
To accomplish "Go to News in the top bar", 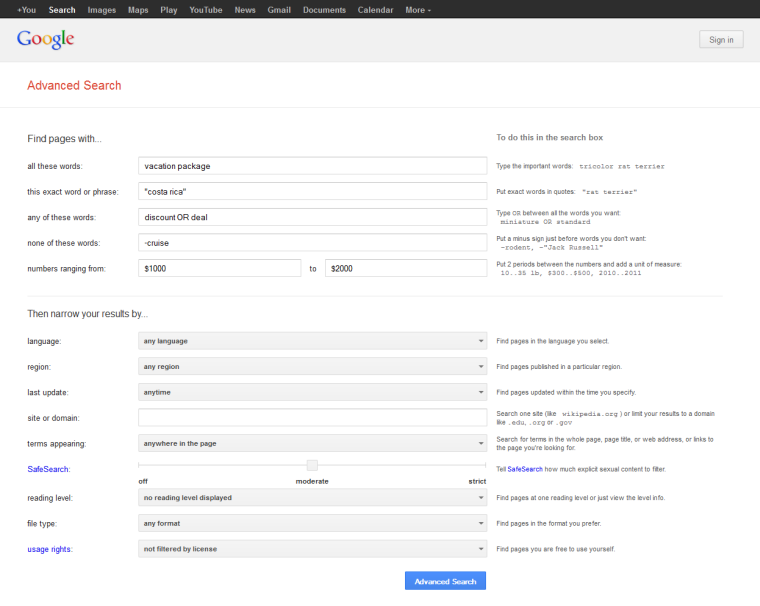I will pyautogui.click(x=245, y=10).
